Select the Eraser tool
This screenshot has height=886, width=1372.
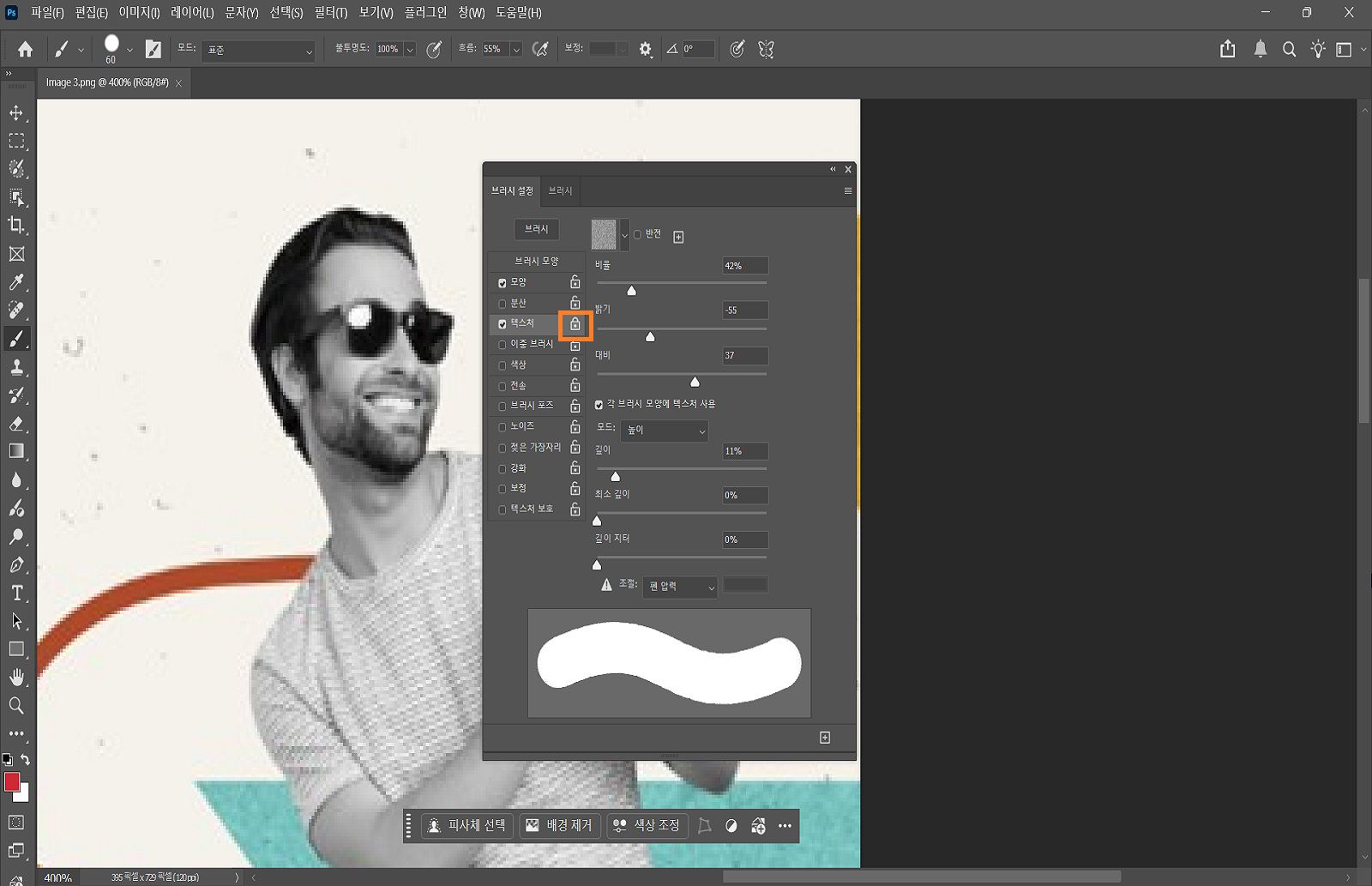click(16, 424)
